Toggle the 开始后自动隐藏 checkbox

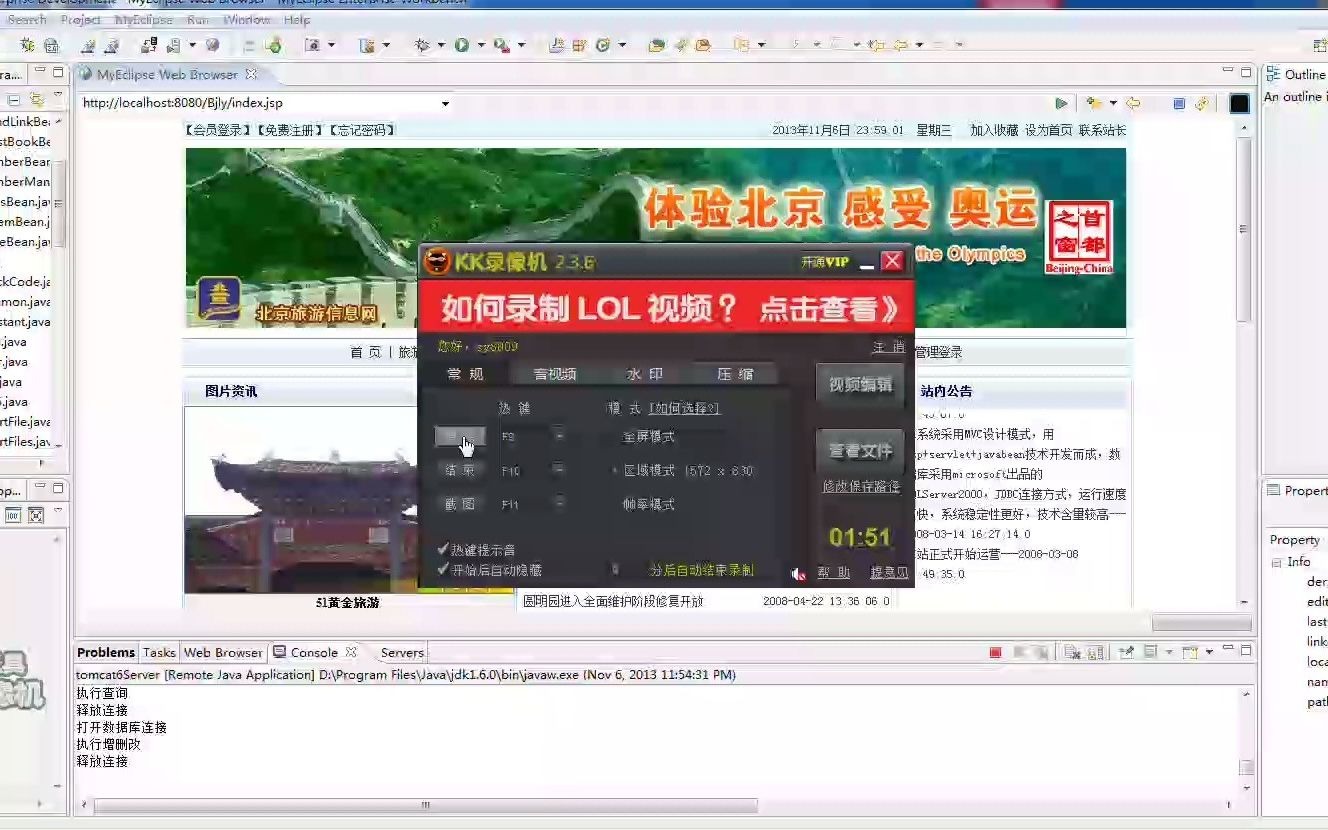click(444, 569)
